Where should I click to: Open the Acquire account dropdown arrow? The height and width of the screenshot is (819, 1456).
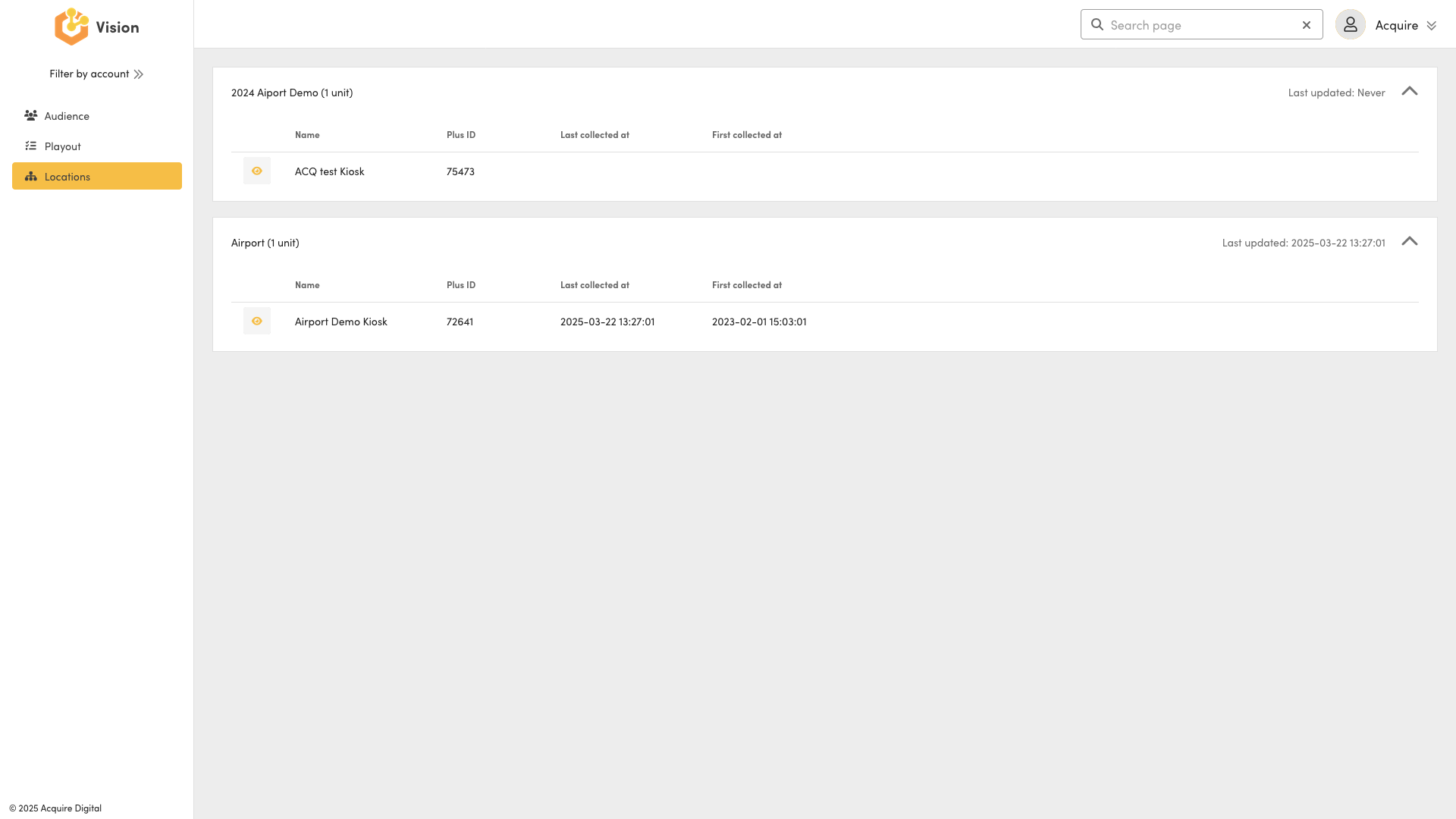(1432, 26)
